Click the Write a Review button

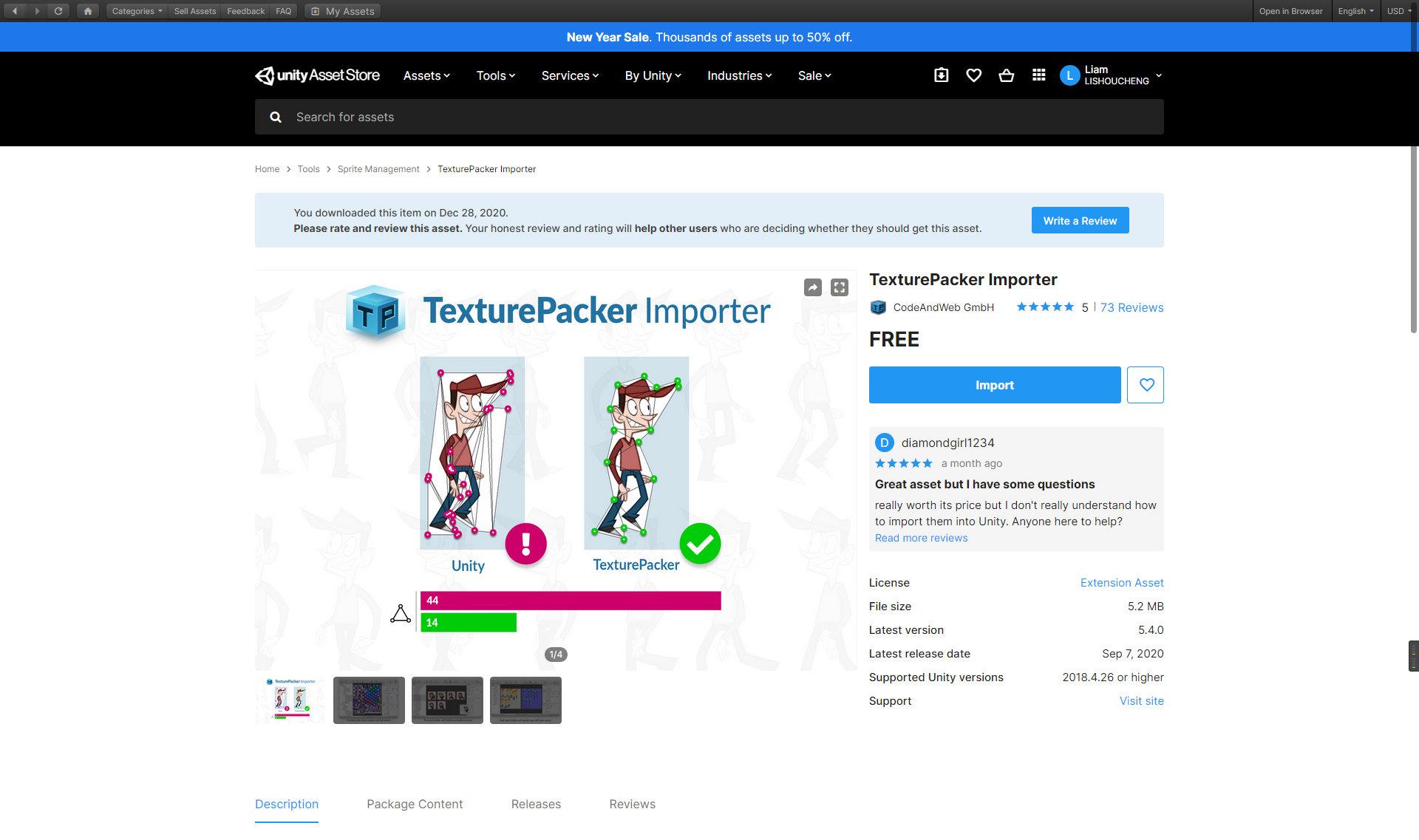click(1080, 219)
